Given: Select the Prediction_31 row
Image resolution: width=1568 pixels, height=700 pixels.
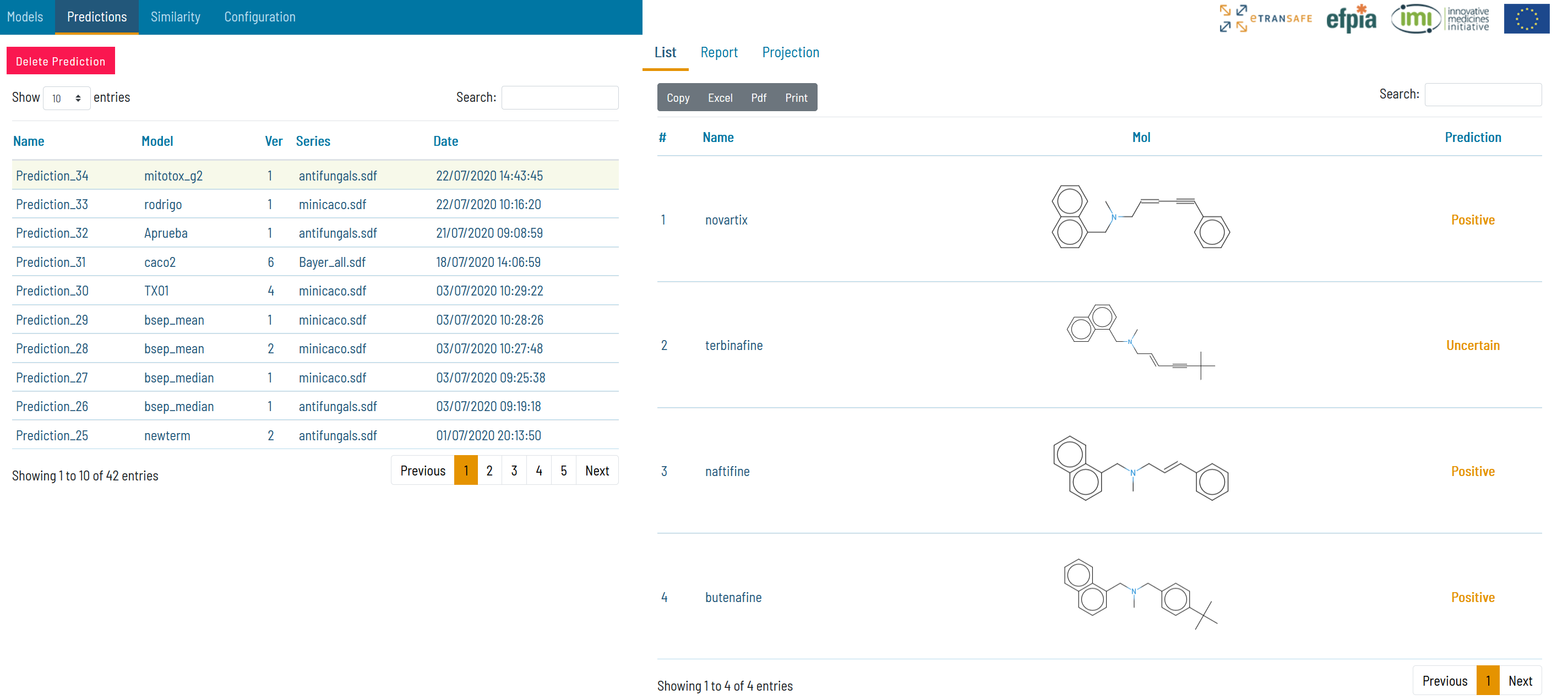Looking at the screenshot, I should pyautogui.click(x=51, y=262).
